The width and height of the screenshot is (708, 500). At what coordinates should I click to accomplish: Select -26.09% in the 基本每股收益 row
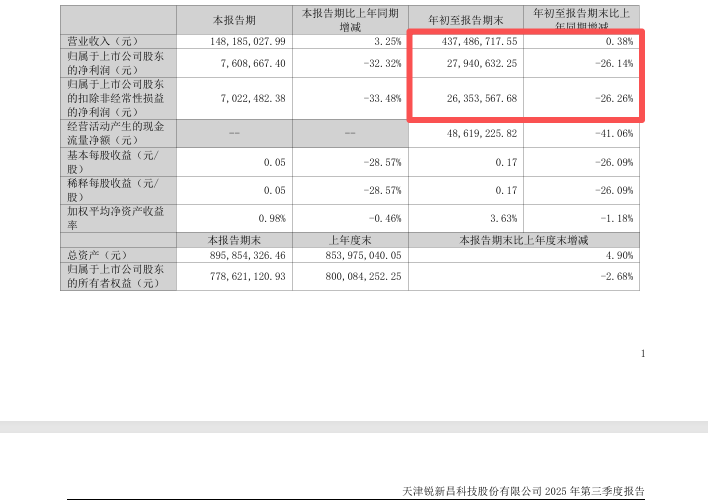click(x=614, y=162)
